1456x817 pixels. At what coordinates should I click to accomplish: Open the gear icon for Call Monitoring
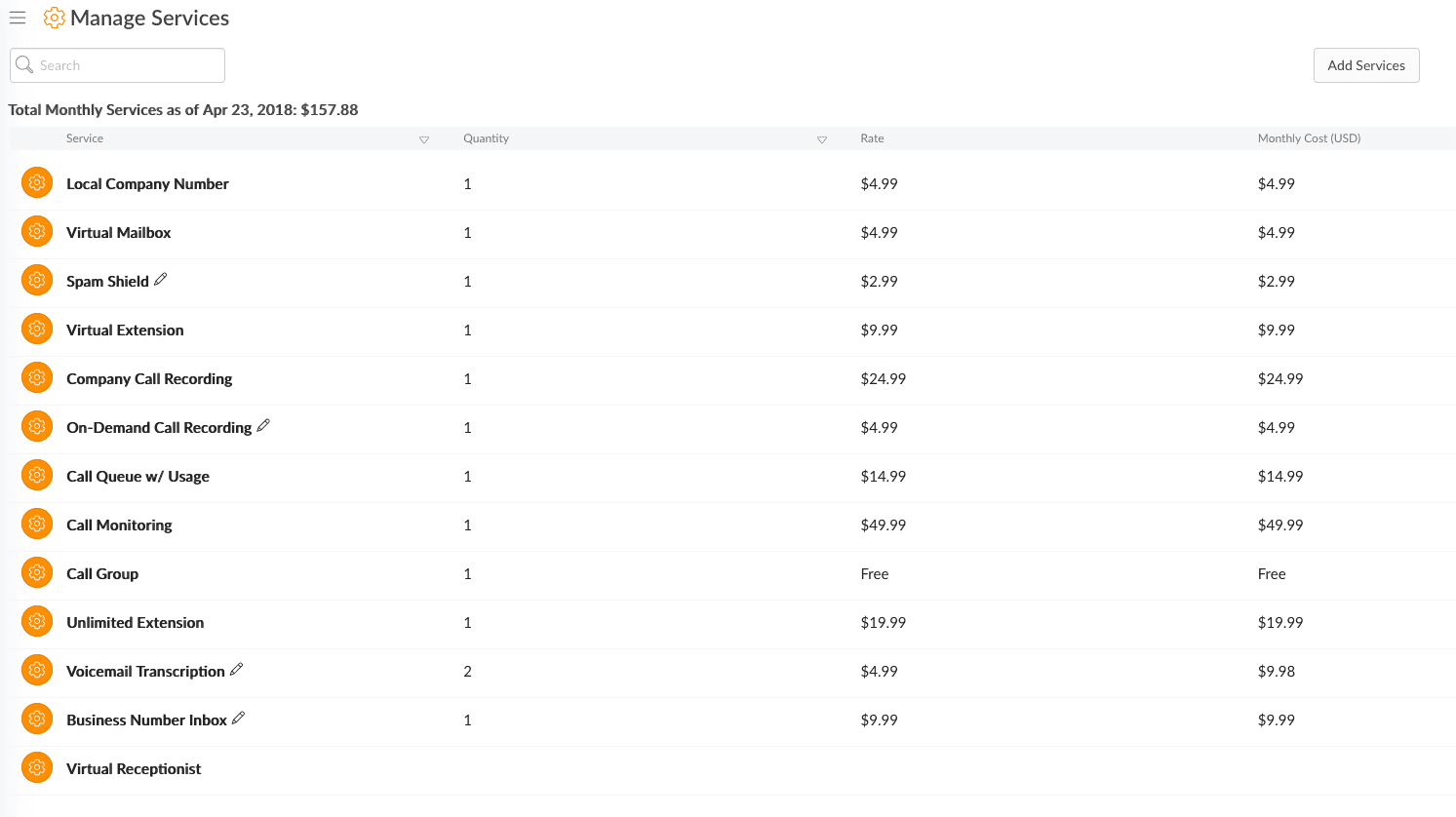click(x=37, y=525)
